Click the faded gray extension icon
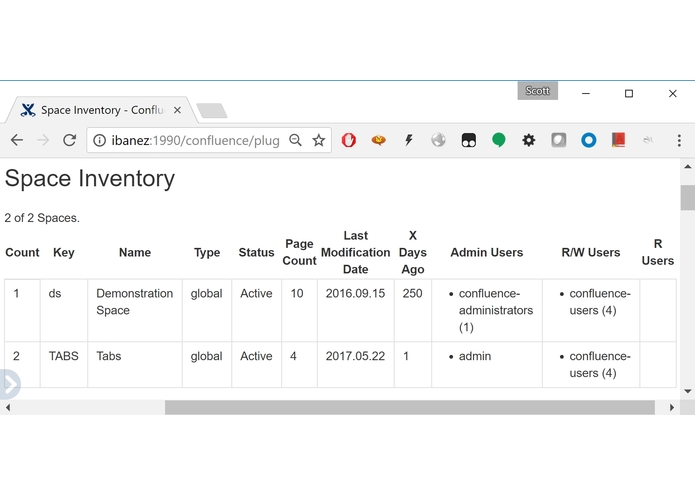 [x=648, y=140]
